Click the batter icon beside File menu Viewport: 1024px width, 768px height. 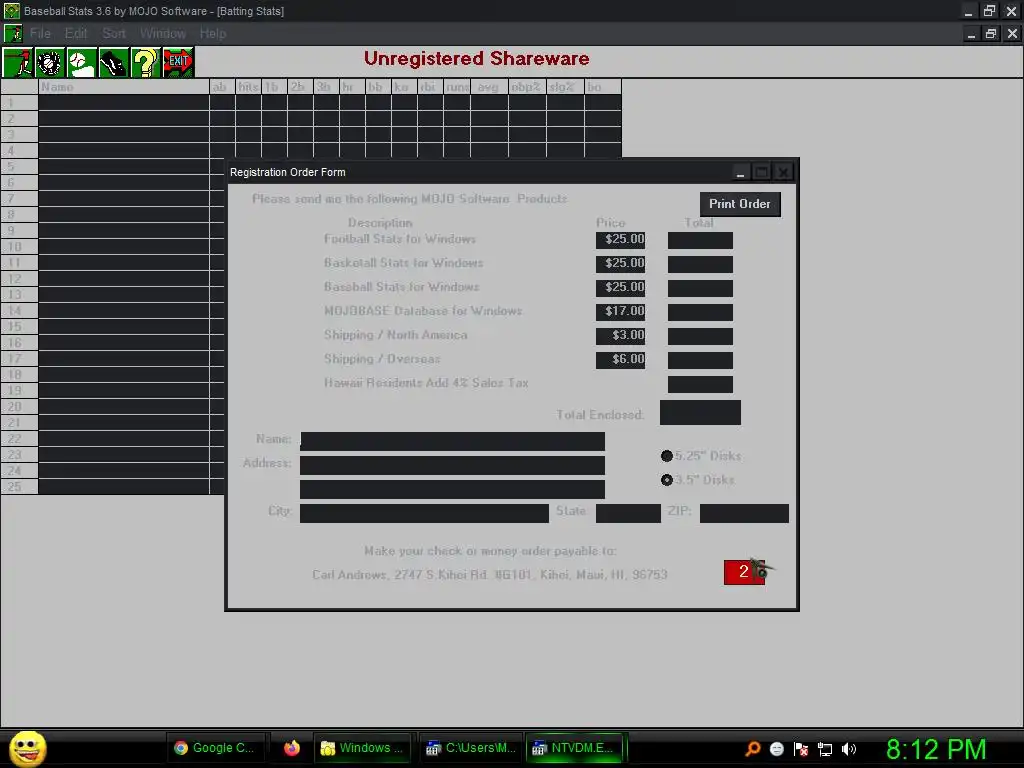12,33
